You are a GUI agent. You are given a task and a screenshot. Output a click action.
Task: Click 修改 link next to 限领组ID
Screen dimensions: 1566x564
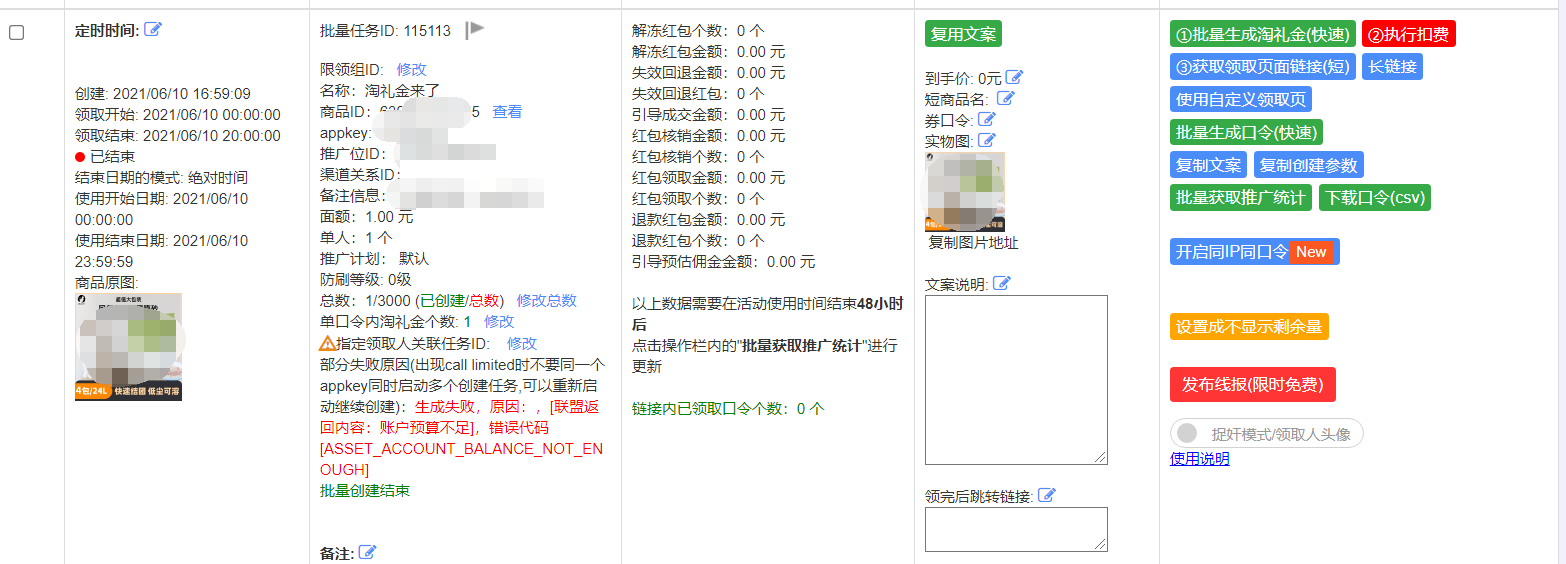click(x=412, y=69)
